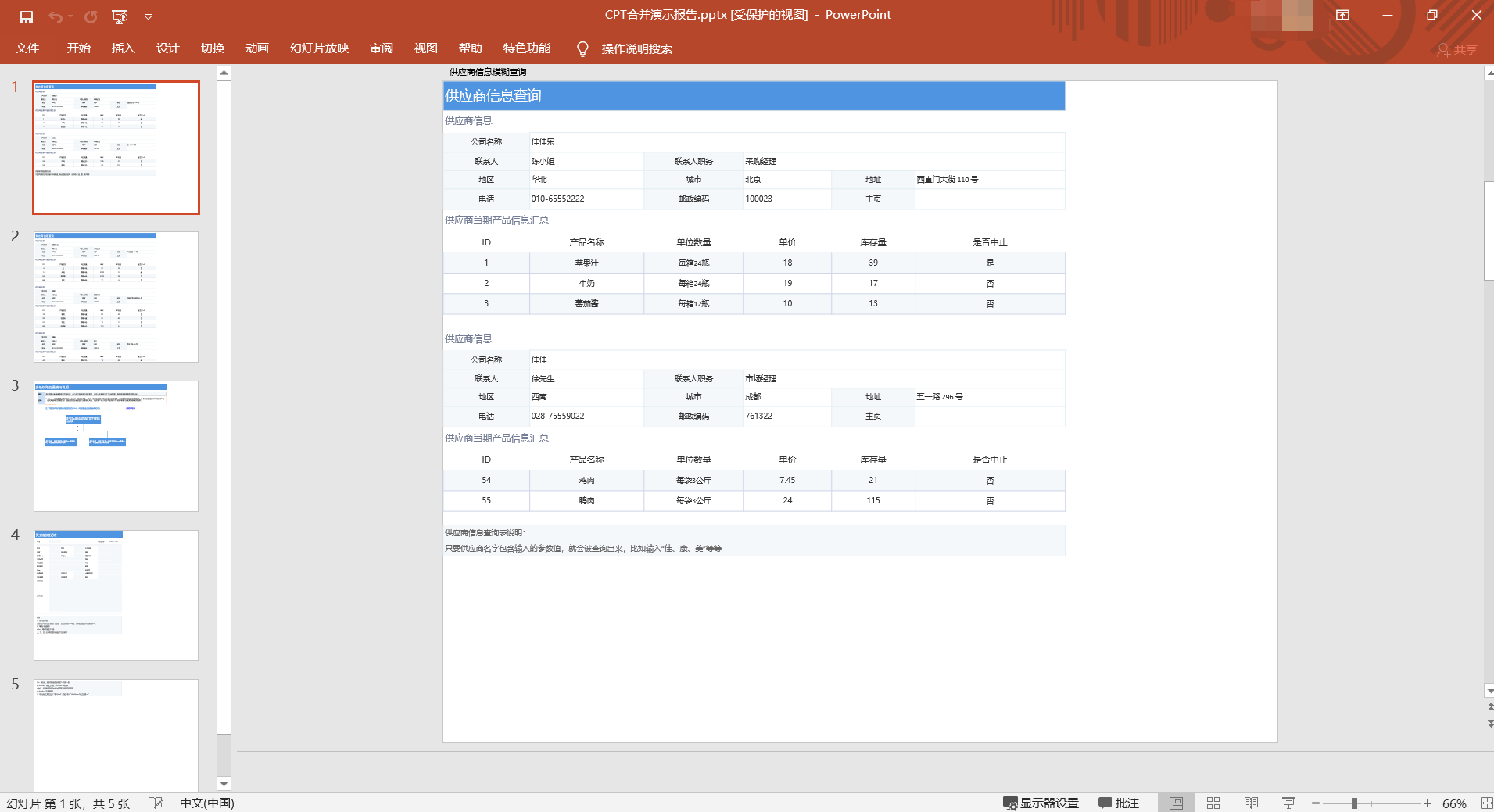Click the zoom in plus button
The height and width of the screenshot is (812, 1494).
[x=1428, y=803]
